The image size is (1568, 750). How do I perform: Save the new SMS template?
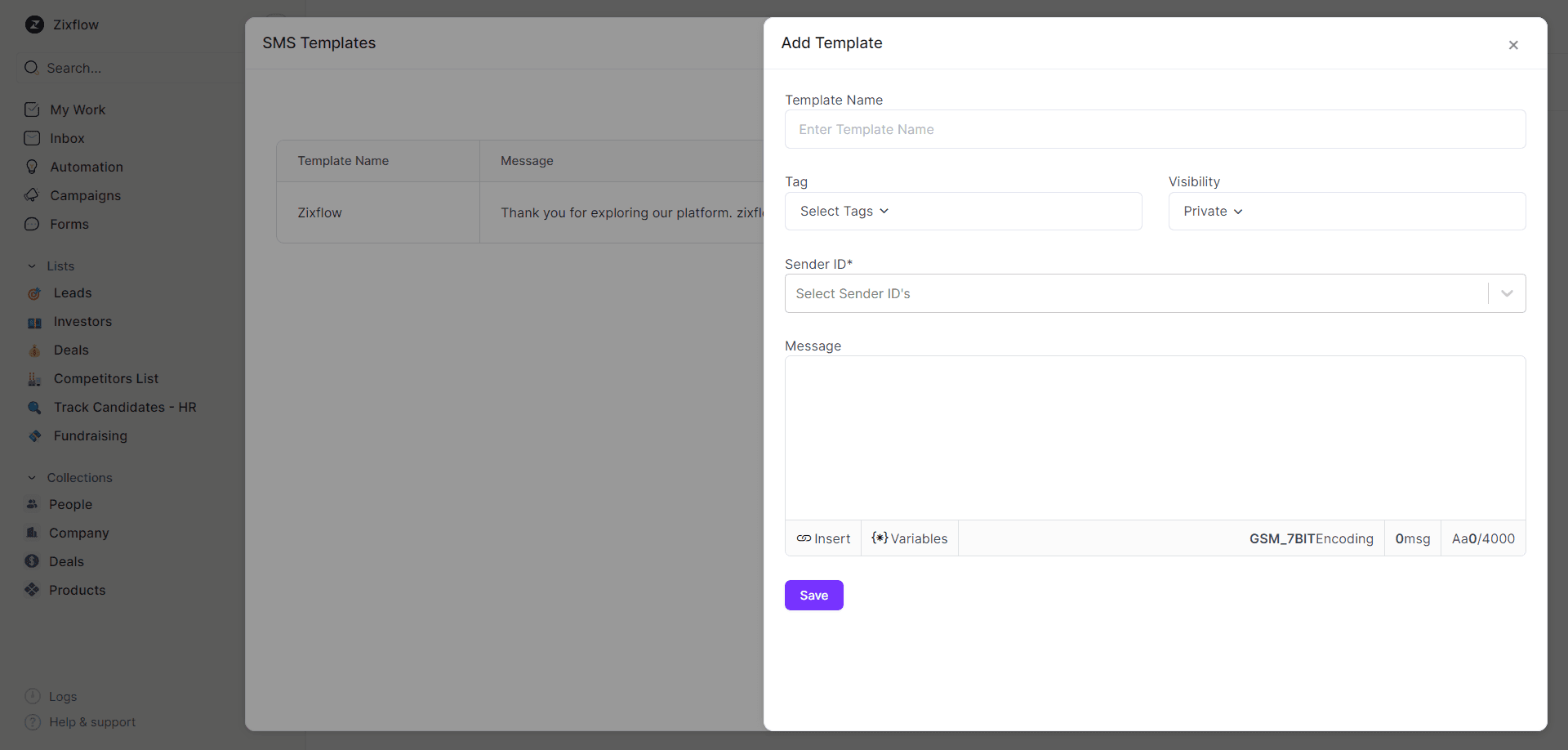[813, 595]
